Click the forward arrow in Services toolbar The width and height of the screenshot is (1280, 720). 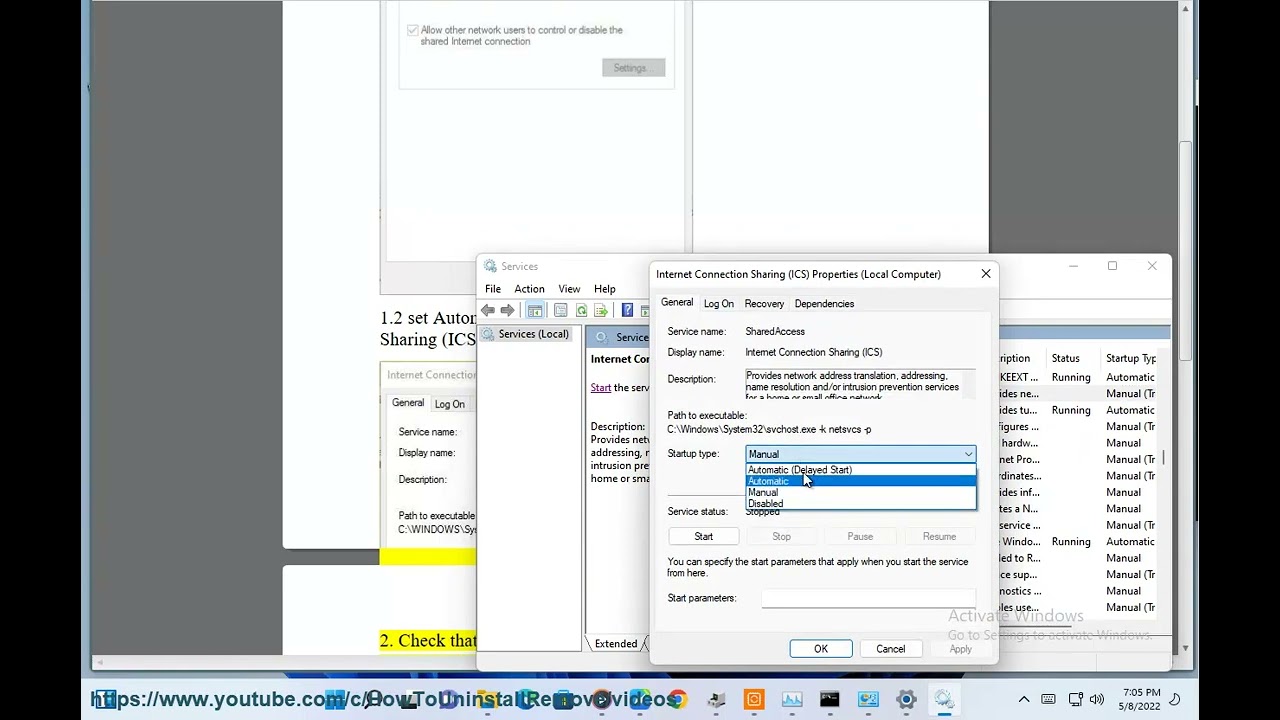tap(508, 311)
